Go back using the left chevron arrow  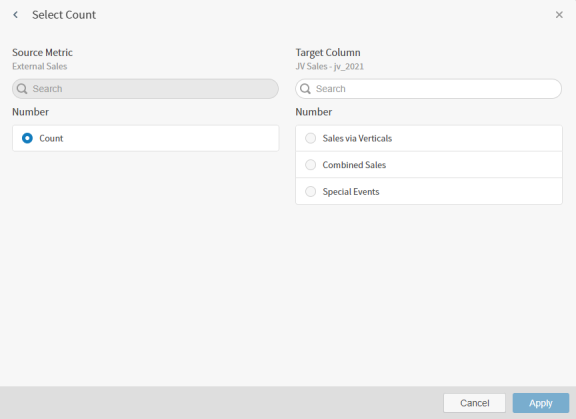pyautogui.click(x=15, y=15)
